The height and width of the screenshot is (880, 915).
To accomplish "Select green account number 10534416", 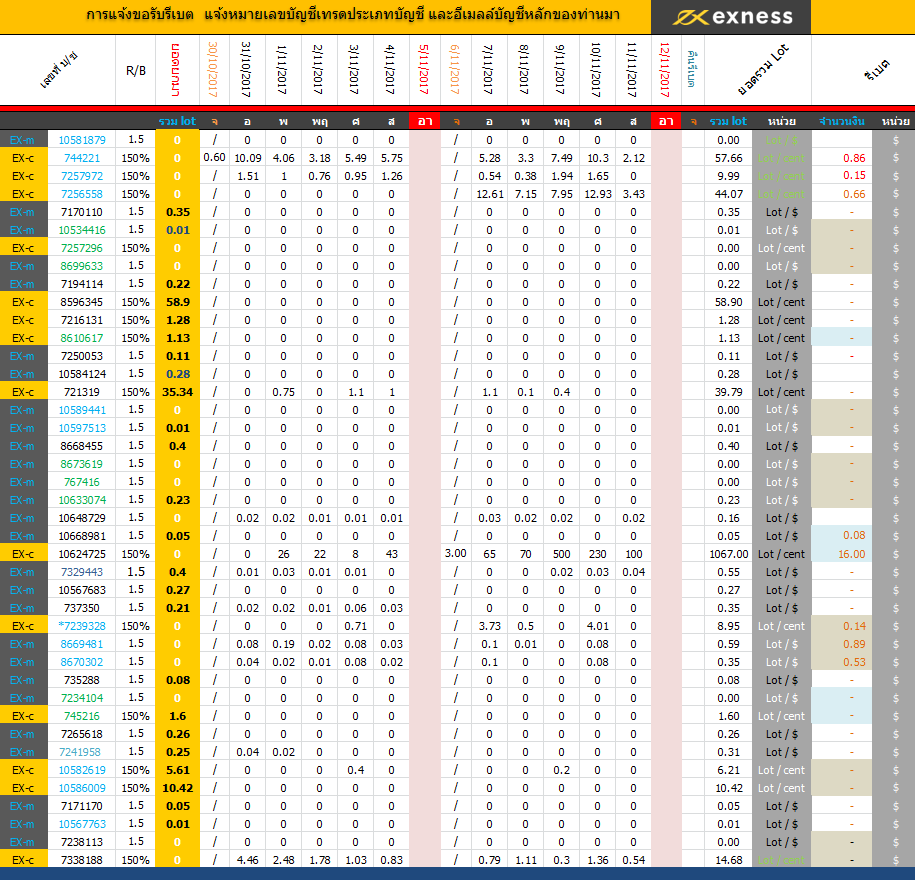I will pos(82,230).
